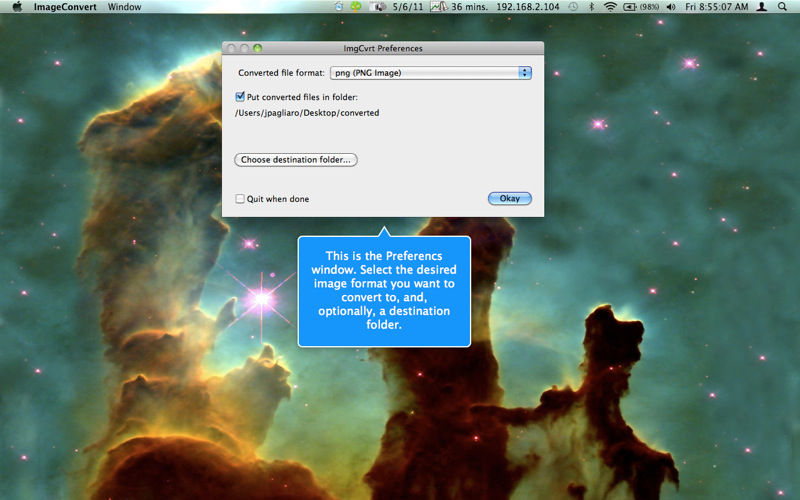Open the Spotlight search magnifier icon
This screenshot has width=800, height=500.
coord(782,7)
